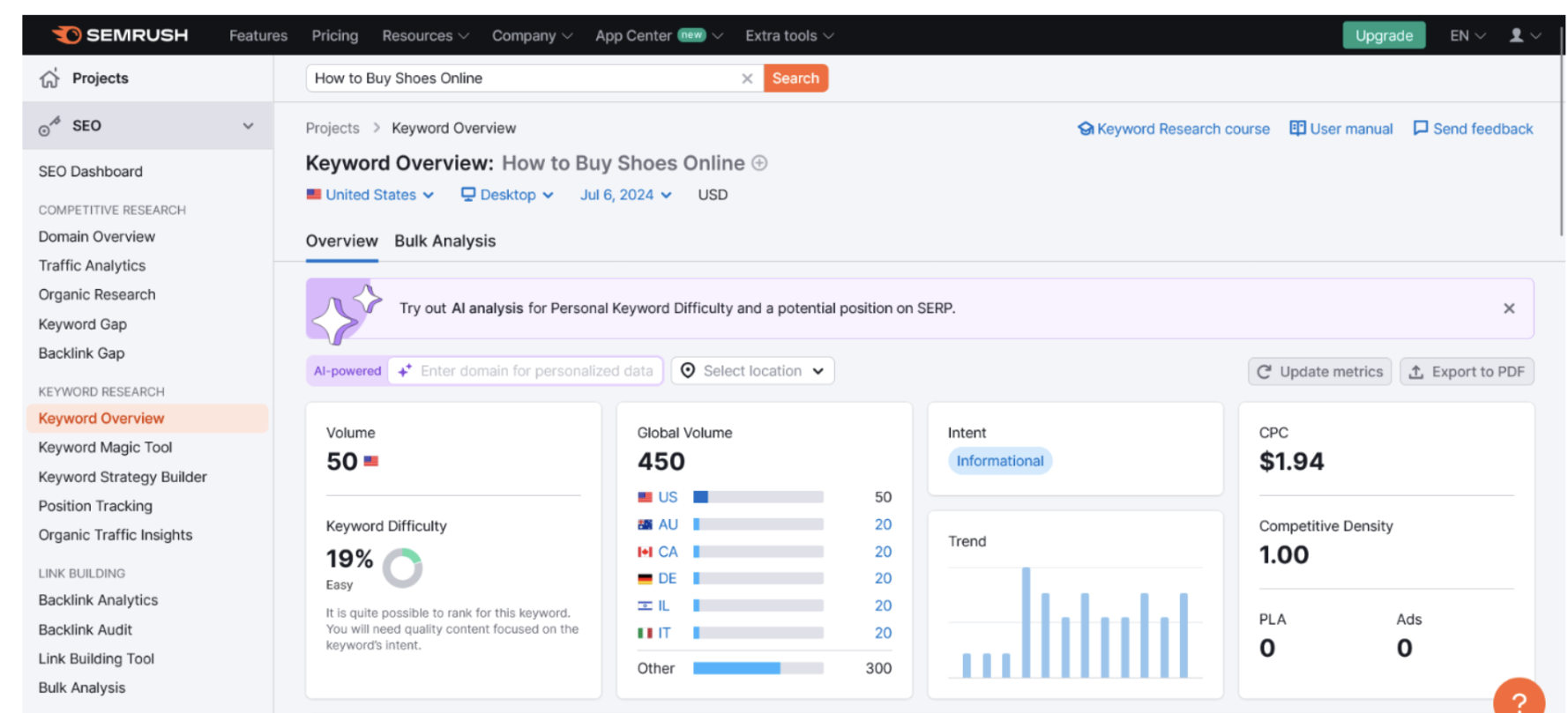
Task: Open Position Tracking in sidebar
Action: point(95,506)
